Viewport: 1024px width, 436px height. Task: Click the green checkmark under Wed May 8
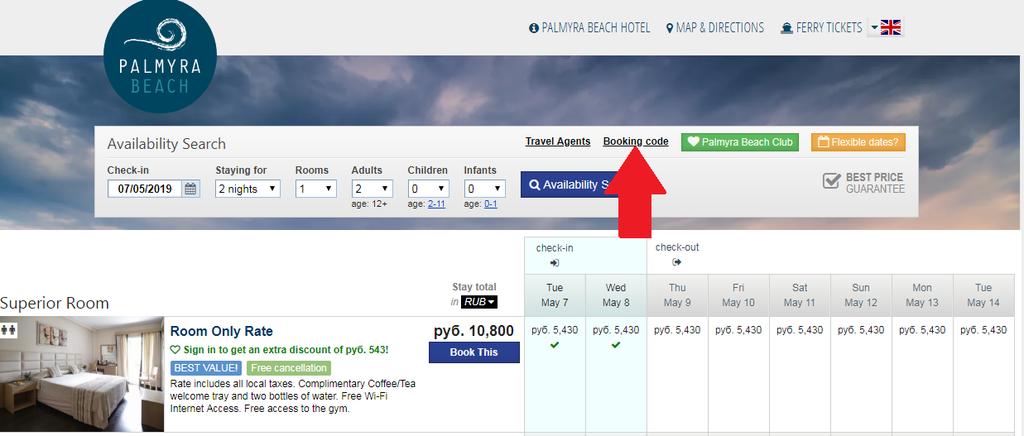[616, 345]
